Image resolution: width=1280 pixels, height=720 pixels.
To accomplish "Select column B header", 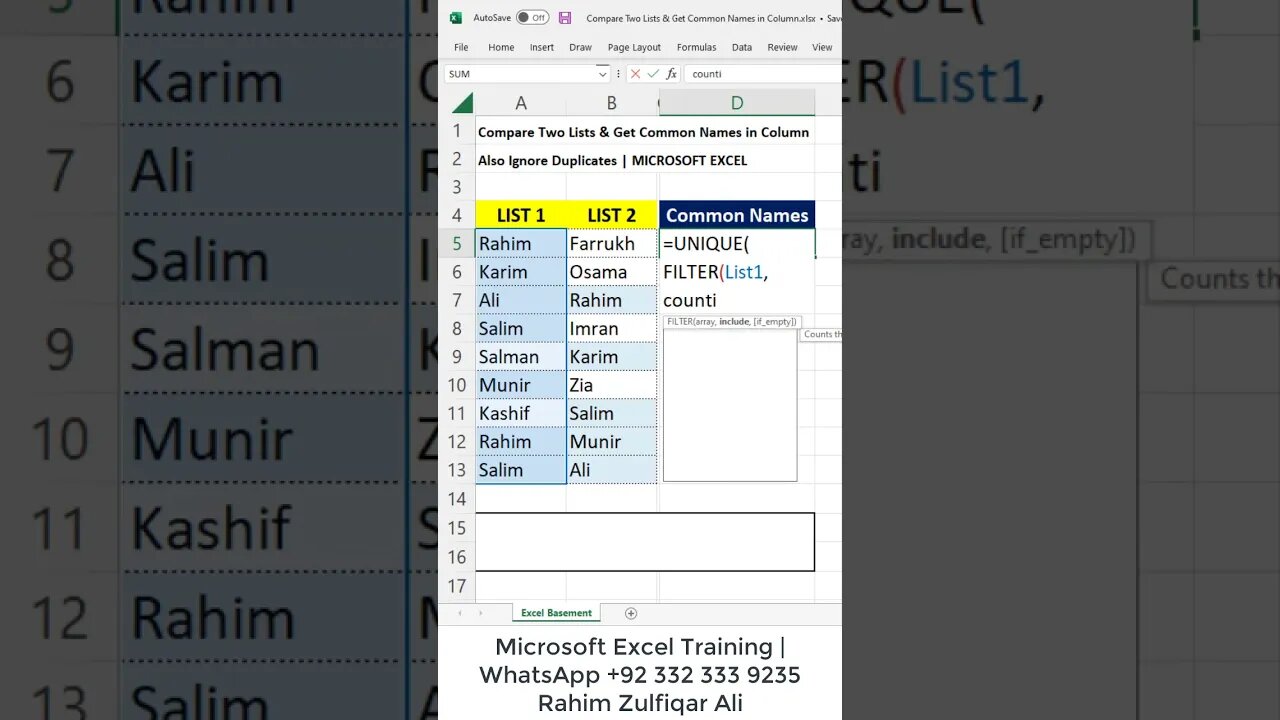I will (x=611, y=103).
